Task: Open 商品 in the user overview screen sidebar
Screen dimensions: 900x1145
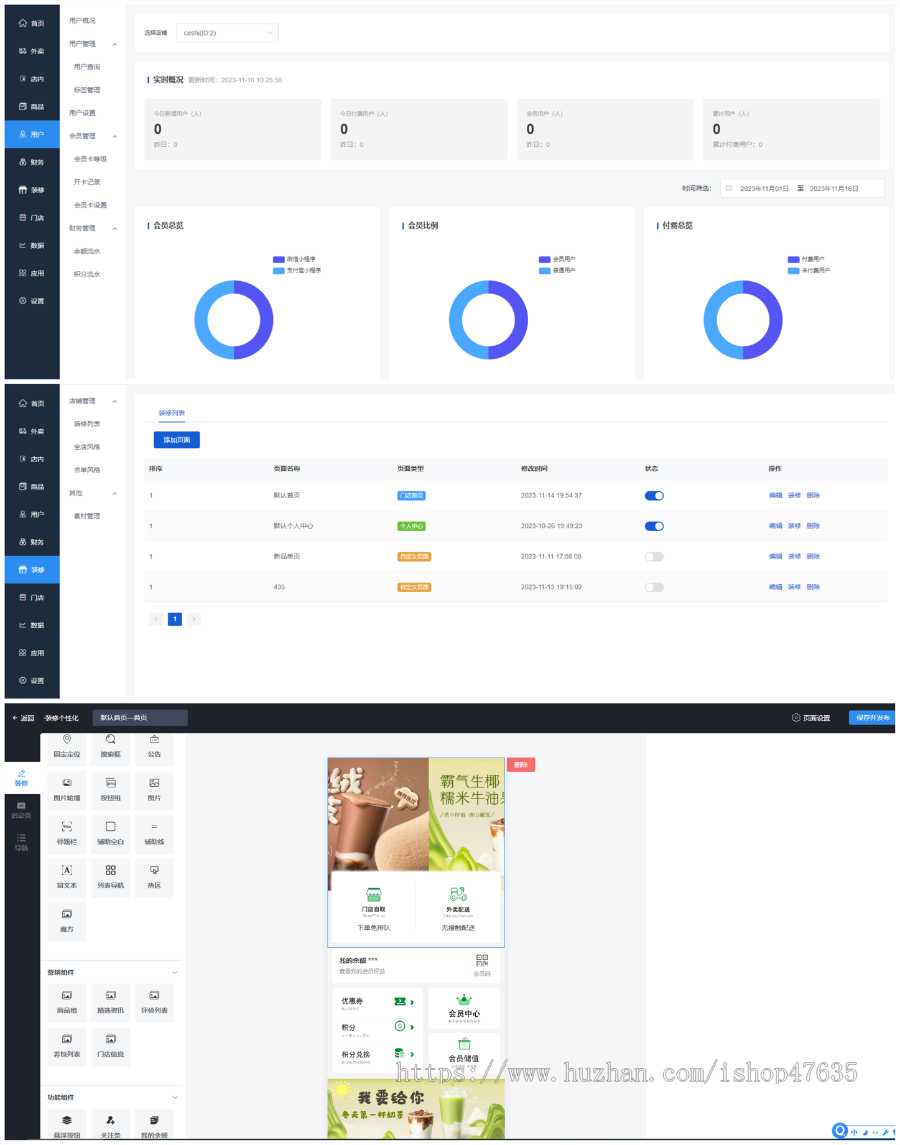Action: click(x=31, y=107)
